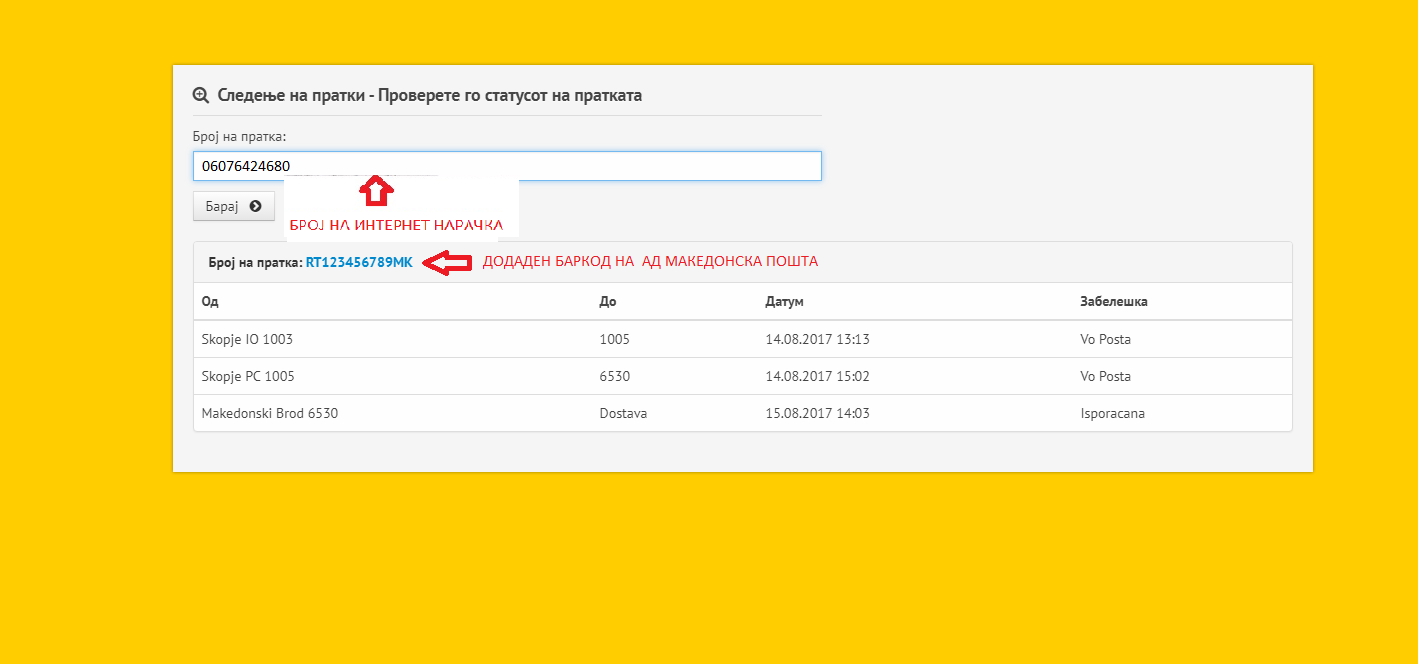The width and height of the screenshot is (1418, 664).
Task: Select the Датум column header
Action: tap(784, 301)
